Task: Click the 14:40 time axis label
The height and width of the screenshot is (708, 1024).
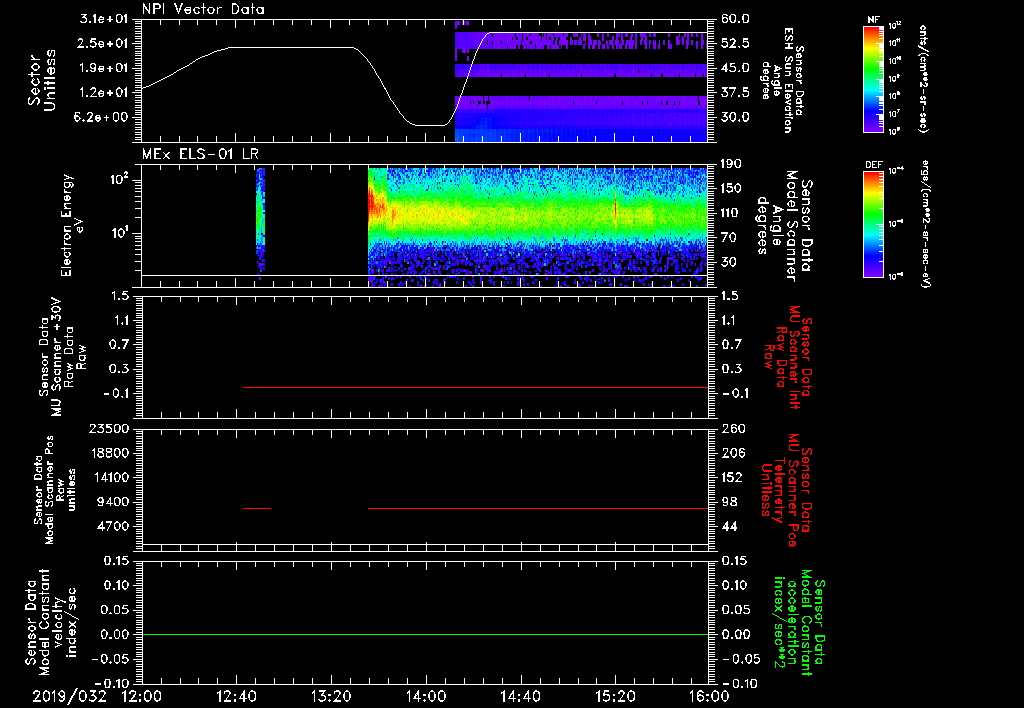Action: 520,696
